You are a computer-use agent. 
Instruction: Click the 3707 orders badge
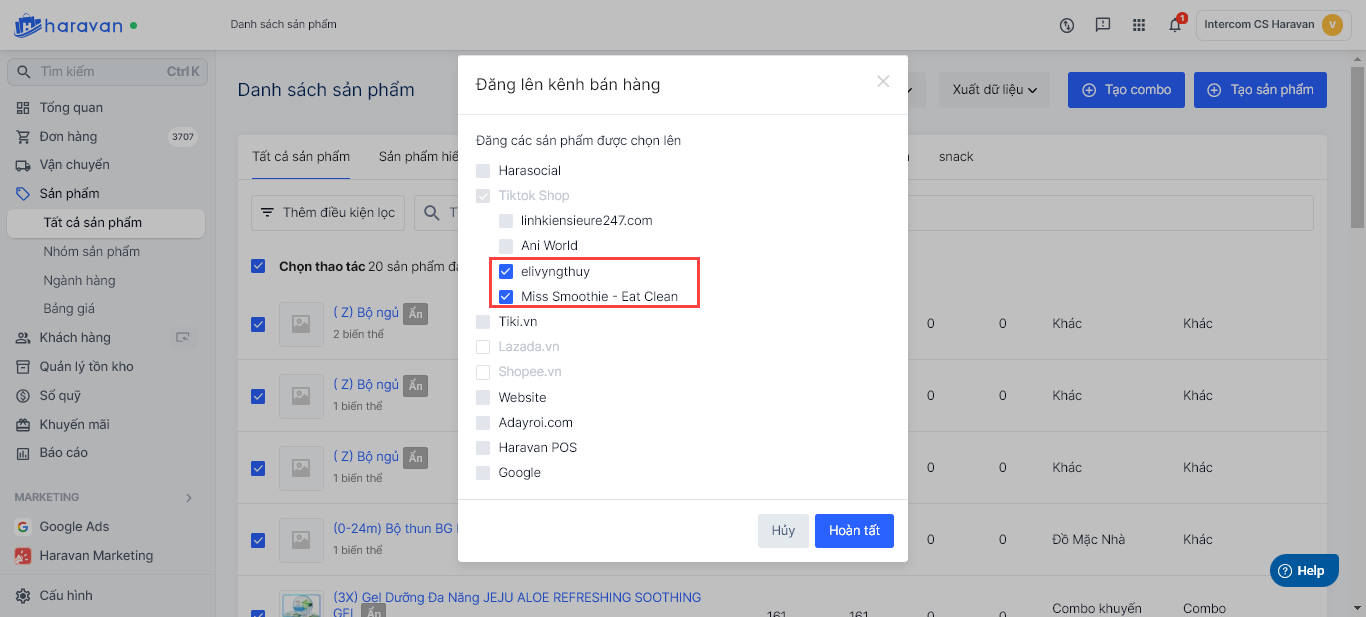183,137
